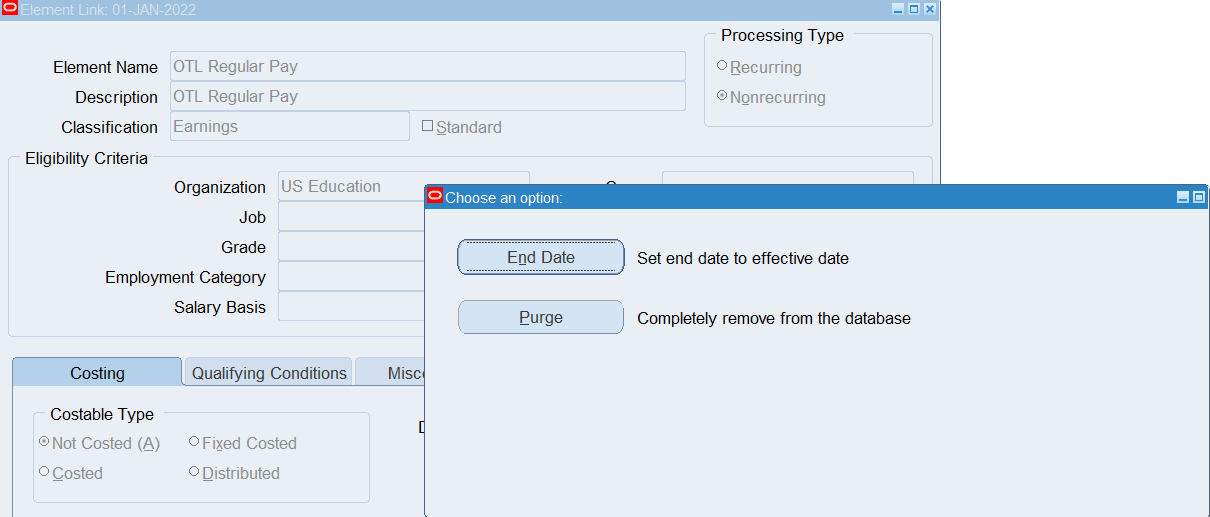
Task: Pick the Distributed costable type option
Action: pyautogui.click(x=194, y=472)
